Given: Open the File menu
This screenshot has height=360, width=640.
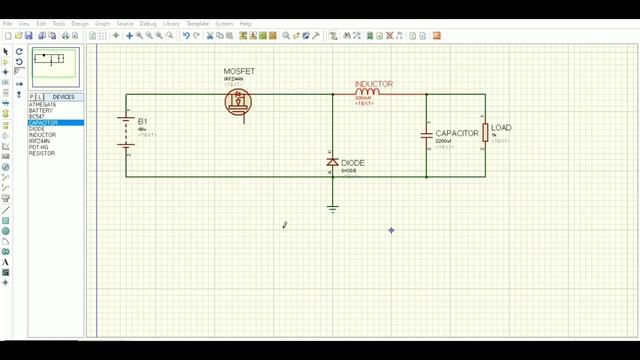Looking at the screenshot, I should (x=7, y=24).
